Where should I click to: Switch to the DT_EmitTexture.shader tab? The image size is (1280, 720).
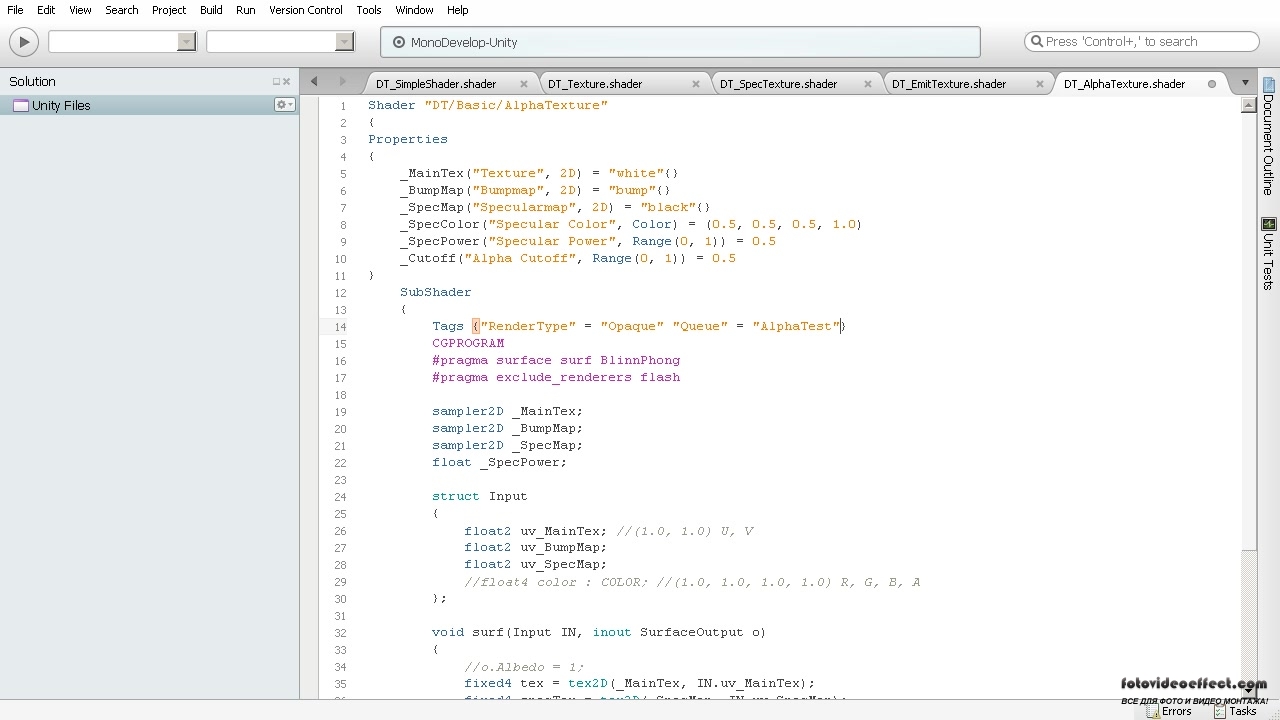pyautogui.click(x=949, y=84)
